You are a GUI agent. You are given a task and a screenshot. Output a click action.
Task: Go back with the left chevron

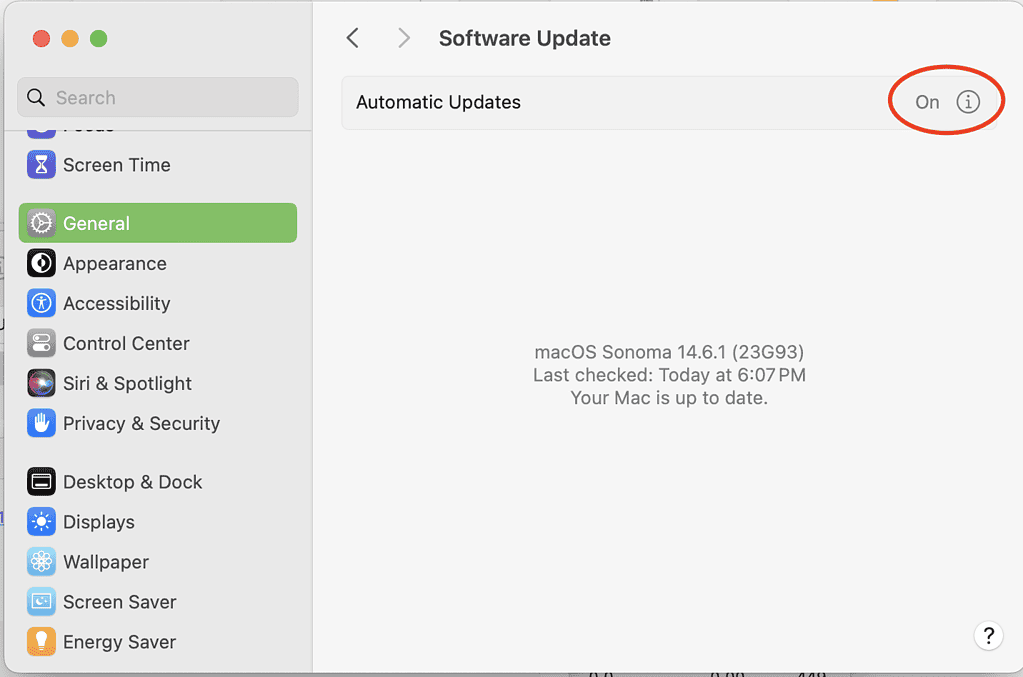[x=352, y=38]
